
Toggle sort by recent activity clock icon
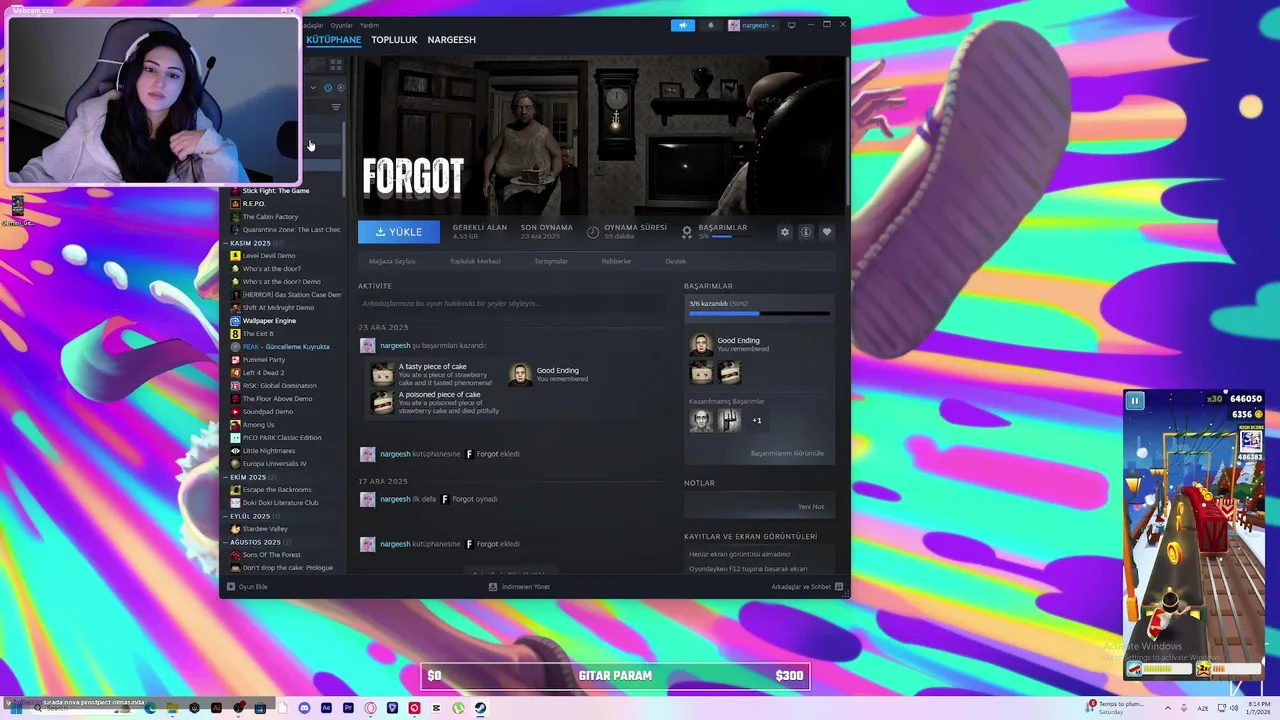(x=328, y=88)
